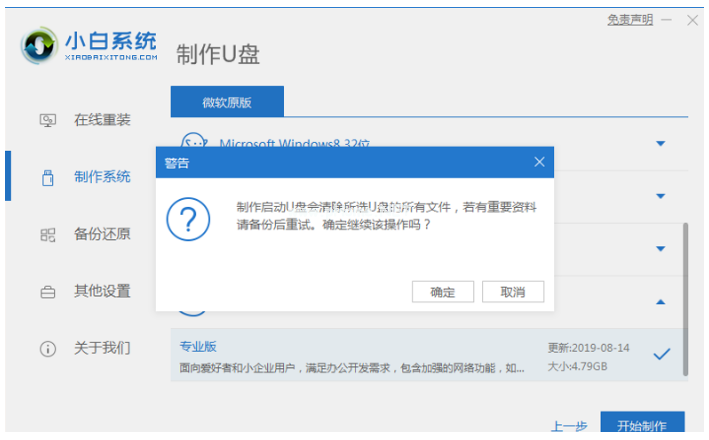
Task: Toggle the 专业版 selection checkmark
Action: (661, 354)
